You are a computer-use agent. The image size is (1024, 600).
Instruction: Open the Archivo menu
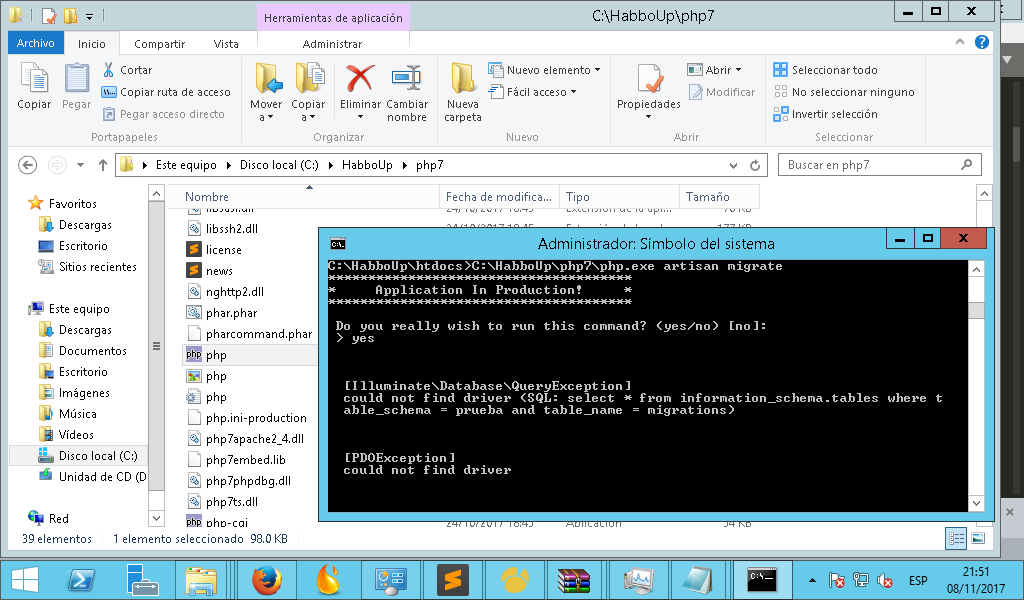tap(35, 43)
